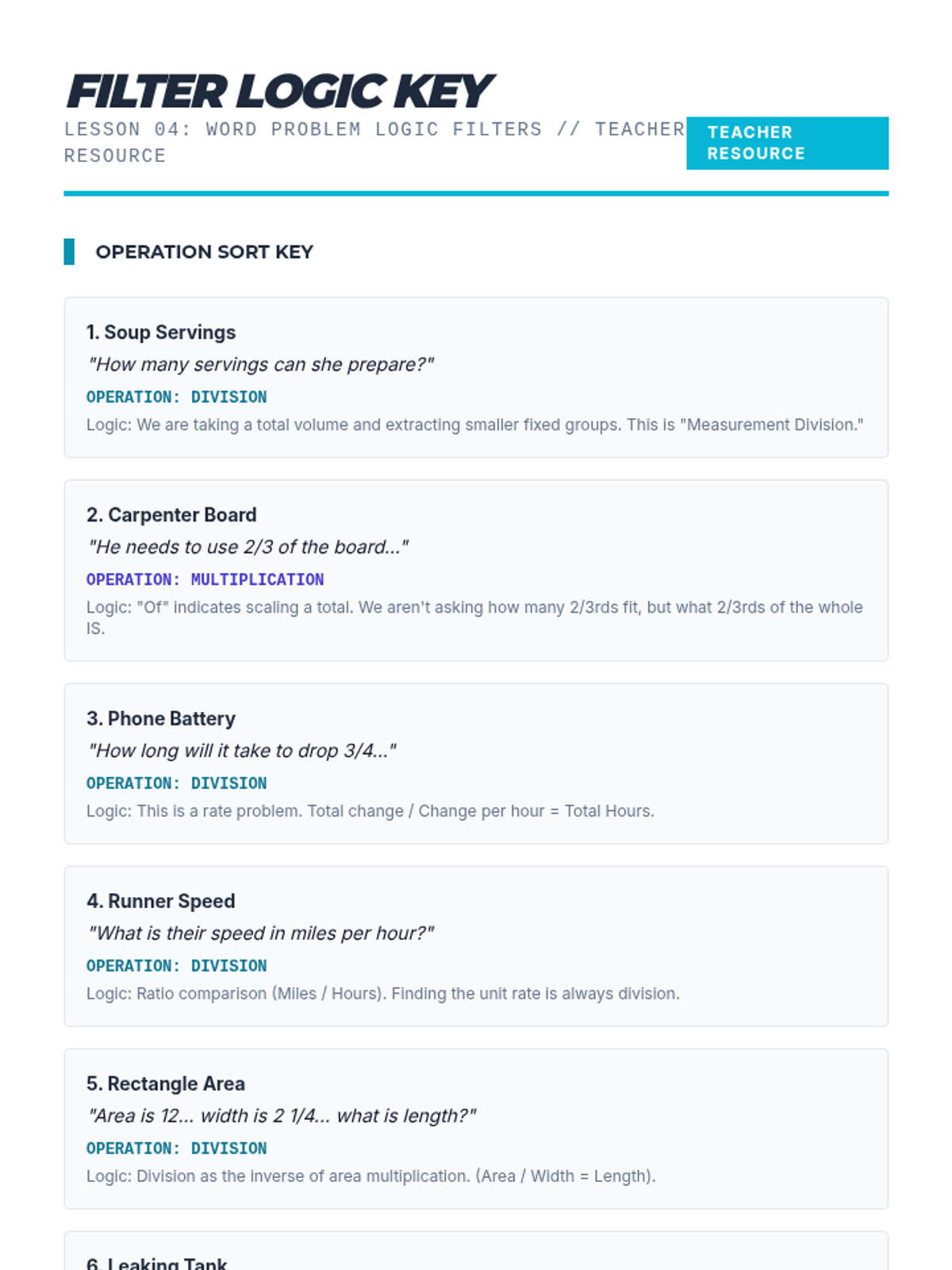Select the Soup Servings card title
The width and height of the screenshot is (952, 1270).
pyautogui.click(x=161, y=332)
